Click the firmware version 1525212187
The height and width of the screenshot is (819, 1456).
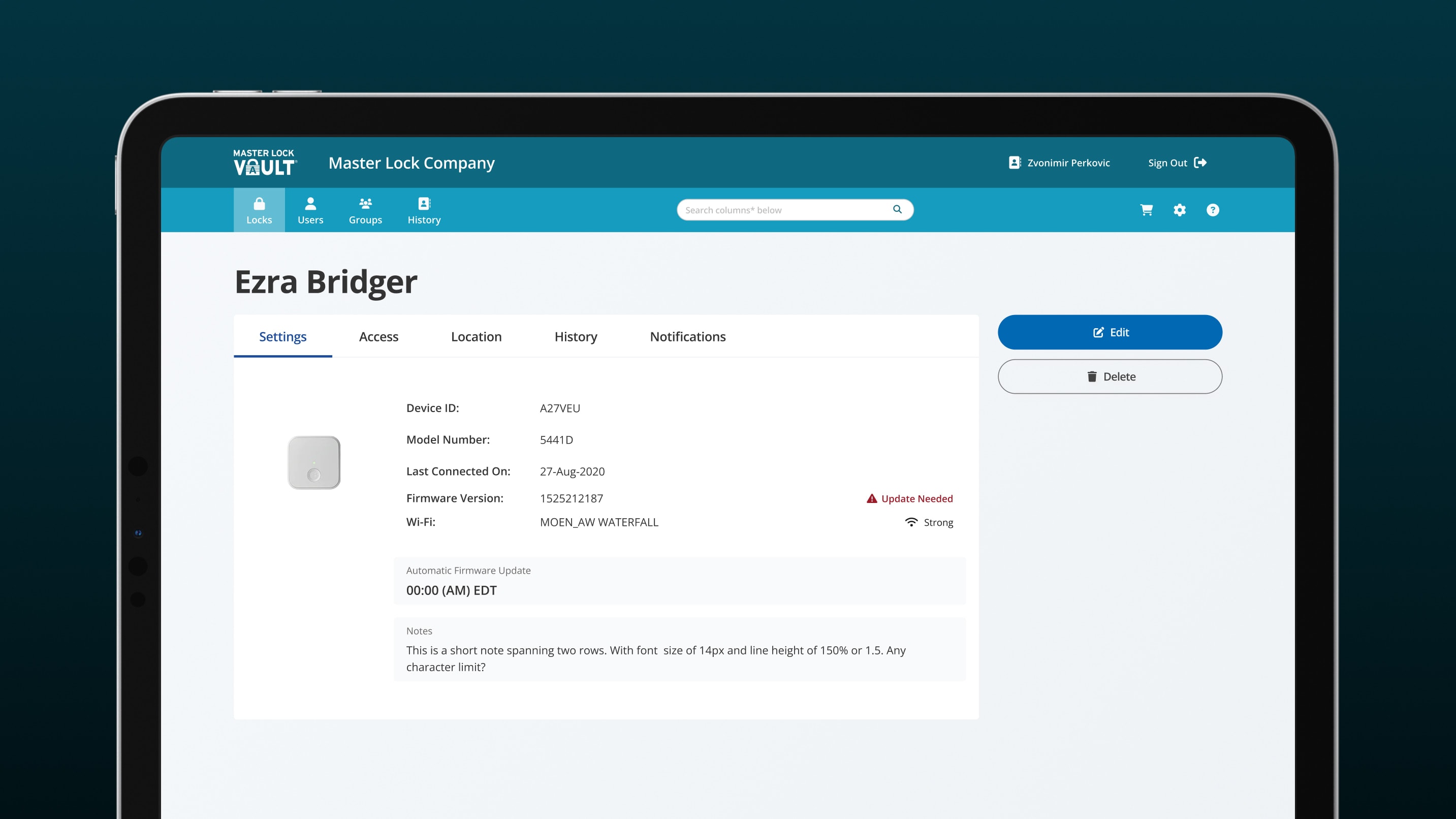pyautogui.click(x=571, y=498)
